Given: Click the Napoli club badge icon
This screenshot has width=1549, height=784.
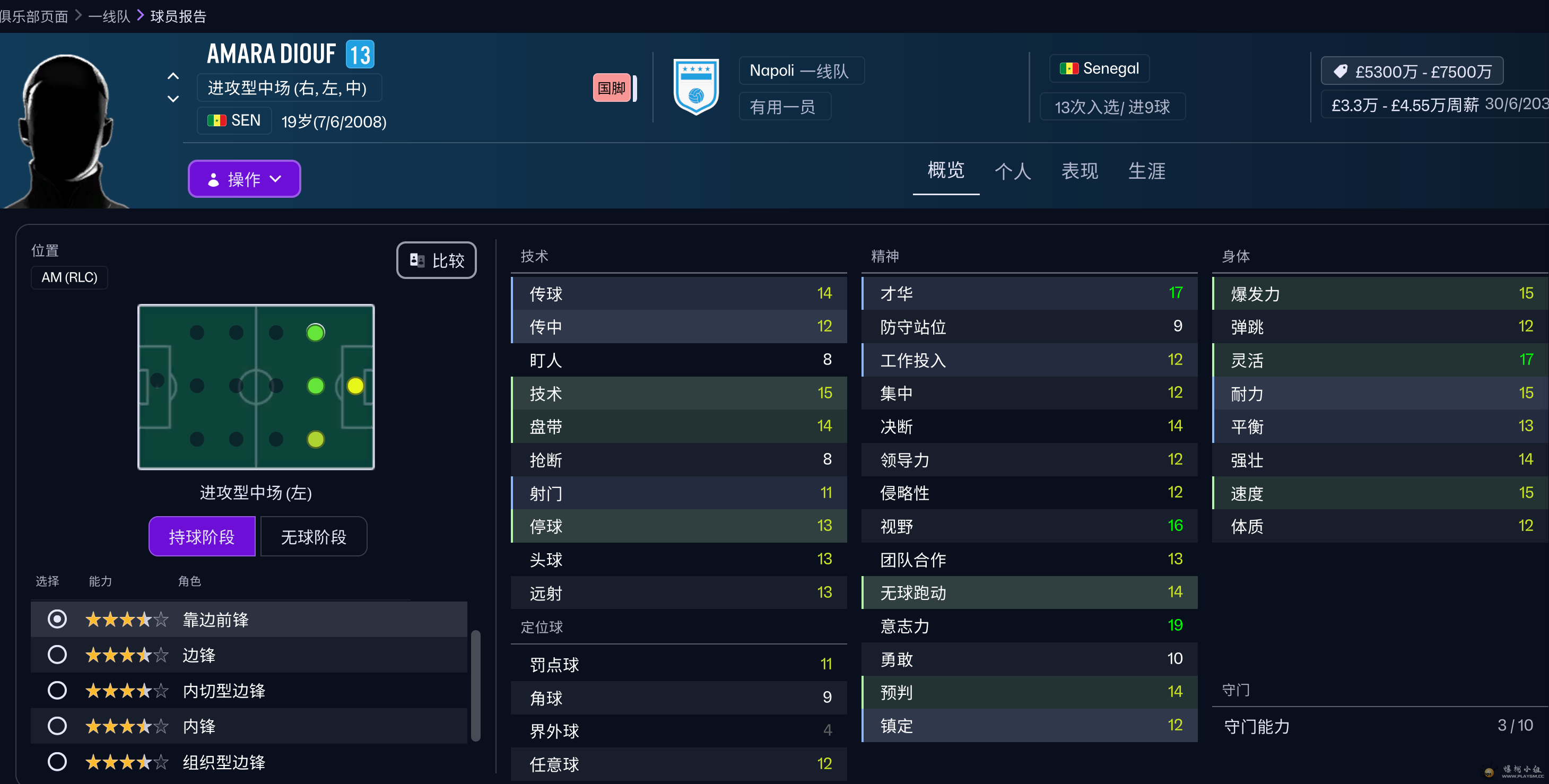Looking at the screenshot, I should [x=696, y=87].
